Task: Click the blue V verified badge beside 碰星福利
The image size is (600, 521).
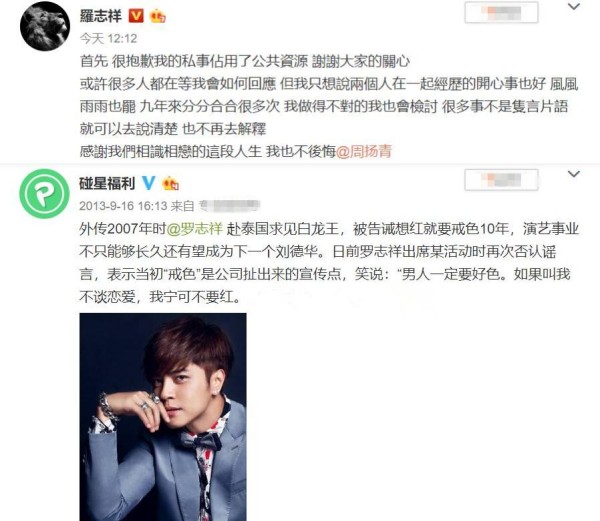Action: click(x=148, y=183)
